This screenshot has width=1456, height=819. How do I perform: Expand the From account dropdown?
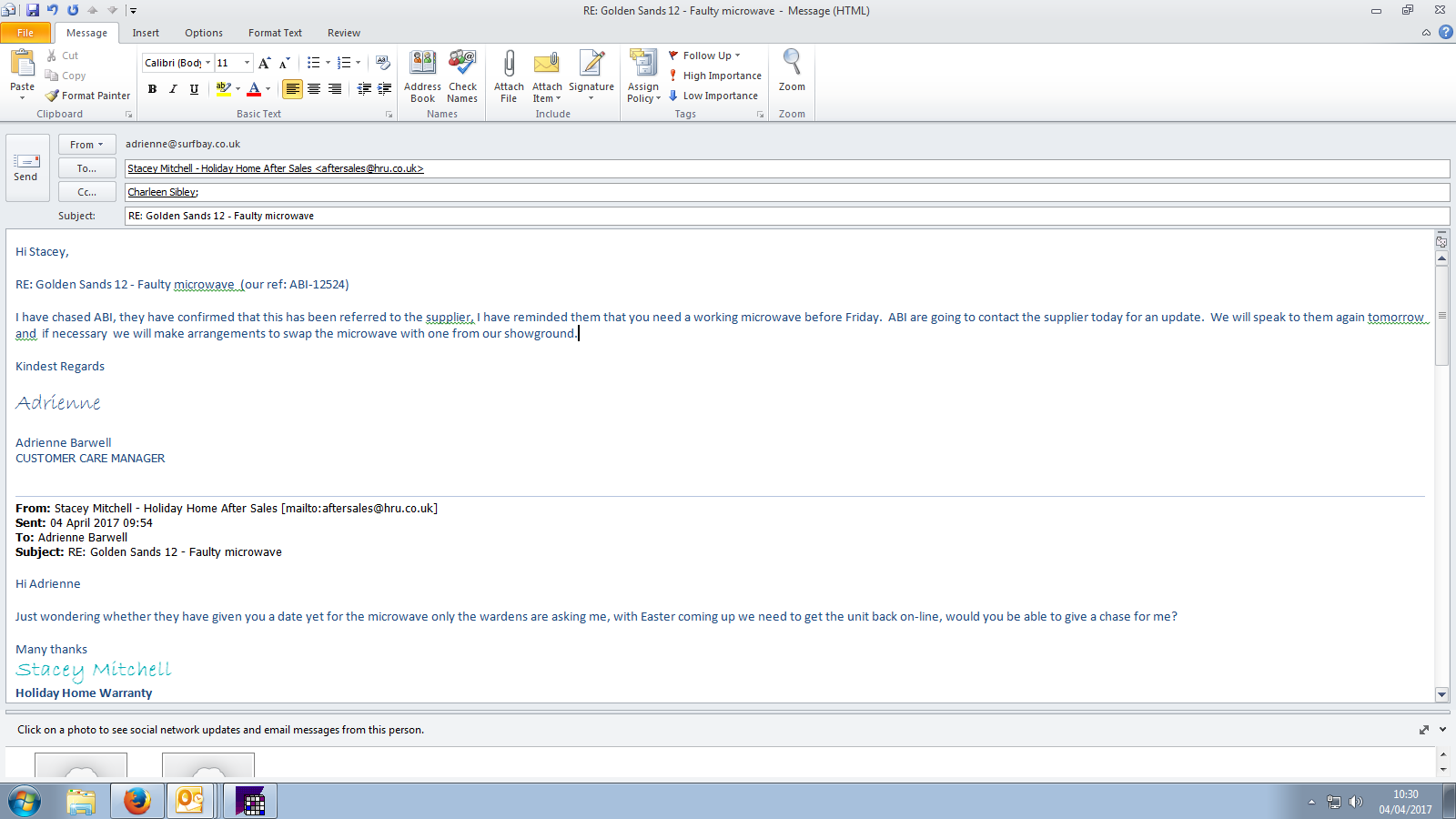(86, 145)
